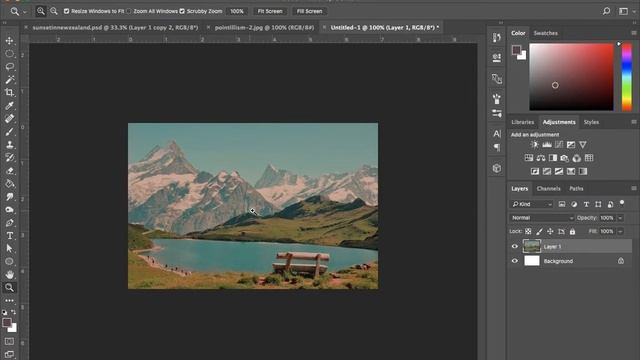Add a Black & White adjustment
The image size is (640, 360).
pos(553,158)
